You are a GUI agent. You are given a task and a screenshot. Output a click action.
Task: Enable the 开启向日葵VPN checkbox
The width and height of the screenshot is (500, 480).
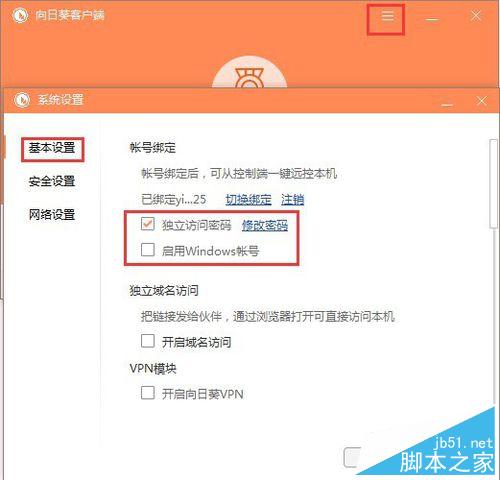(148, 393)
